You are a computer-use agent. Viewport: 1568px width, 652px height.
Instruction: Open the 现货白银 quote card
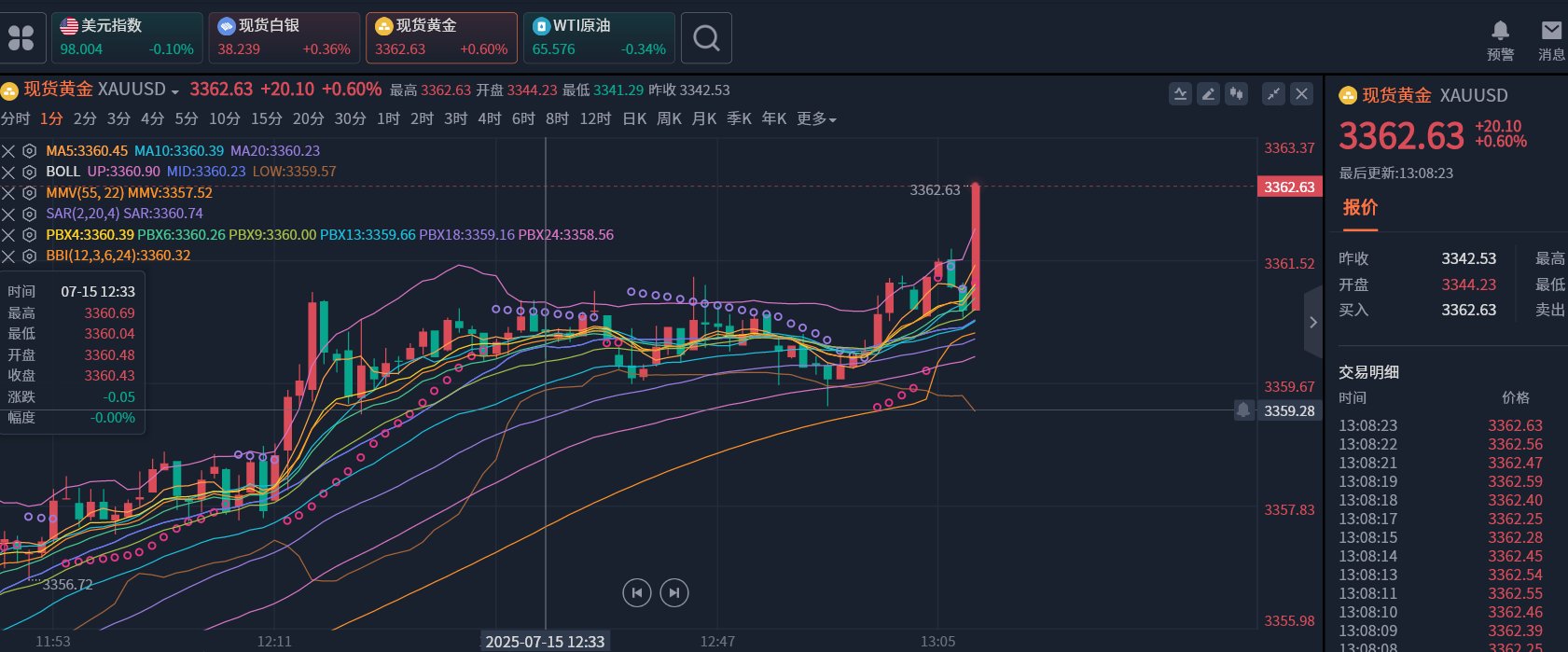coord(284,38)
